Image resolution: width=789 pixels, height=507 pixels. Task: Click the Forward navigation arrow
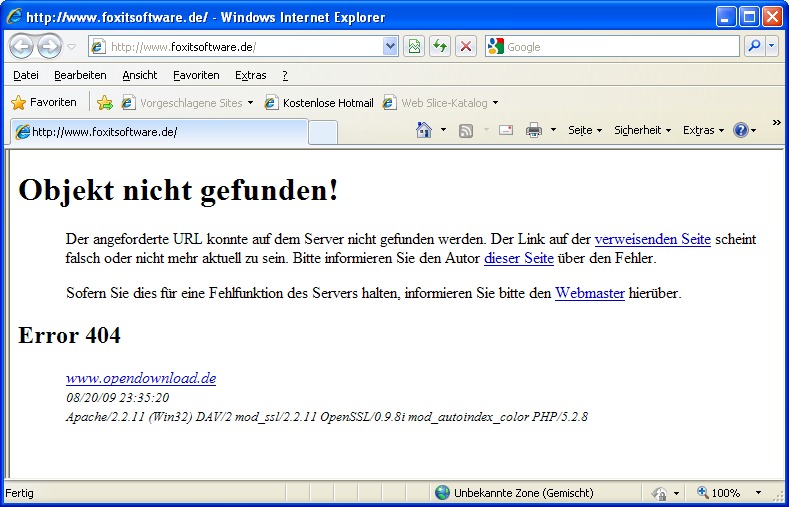[49, 47]
